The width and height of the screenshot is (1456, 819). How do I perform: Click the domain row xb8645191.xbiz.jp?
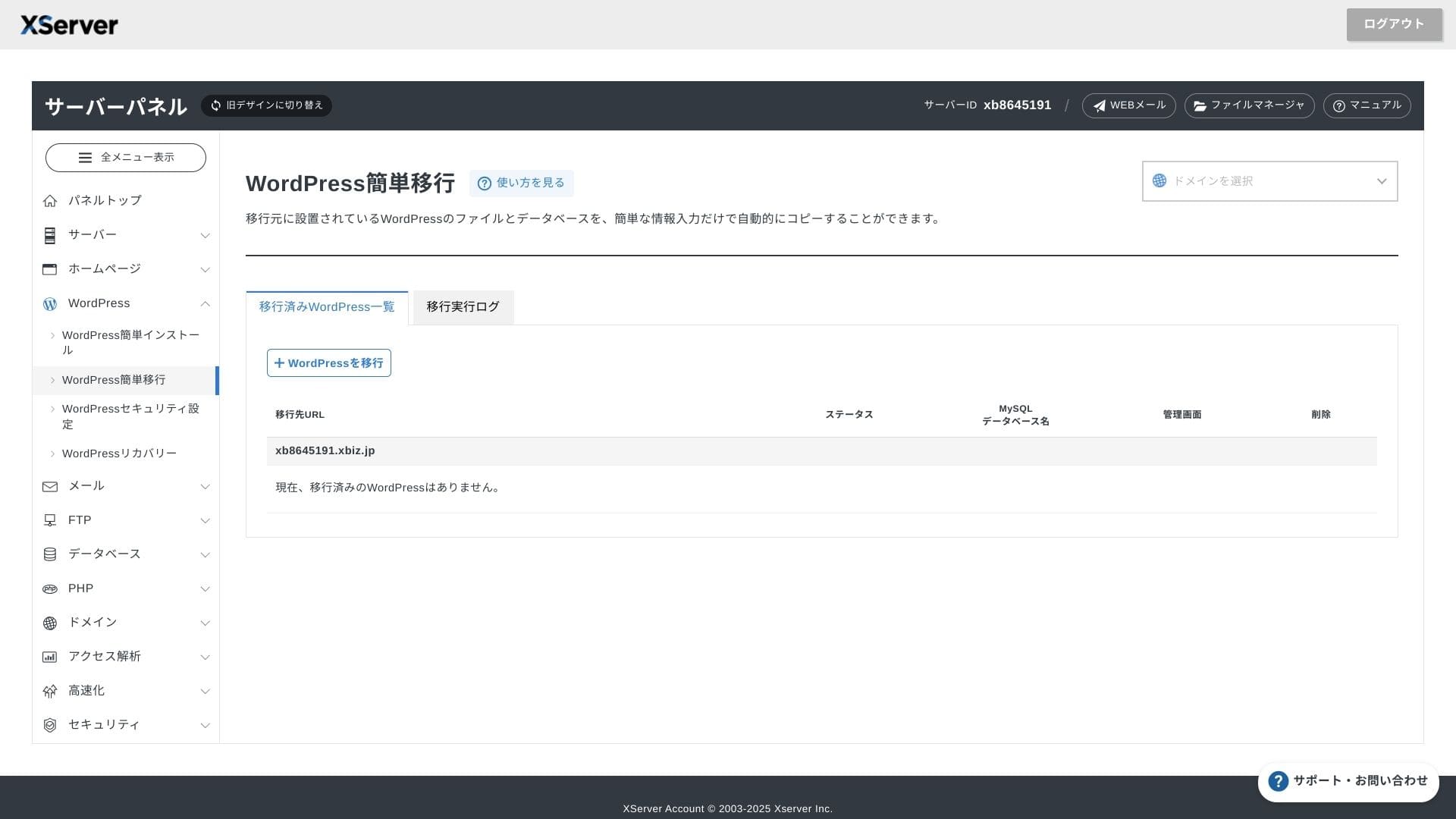[821, 451]
